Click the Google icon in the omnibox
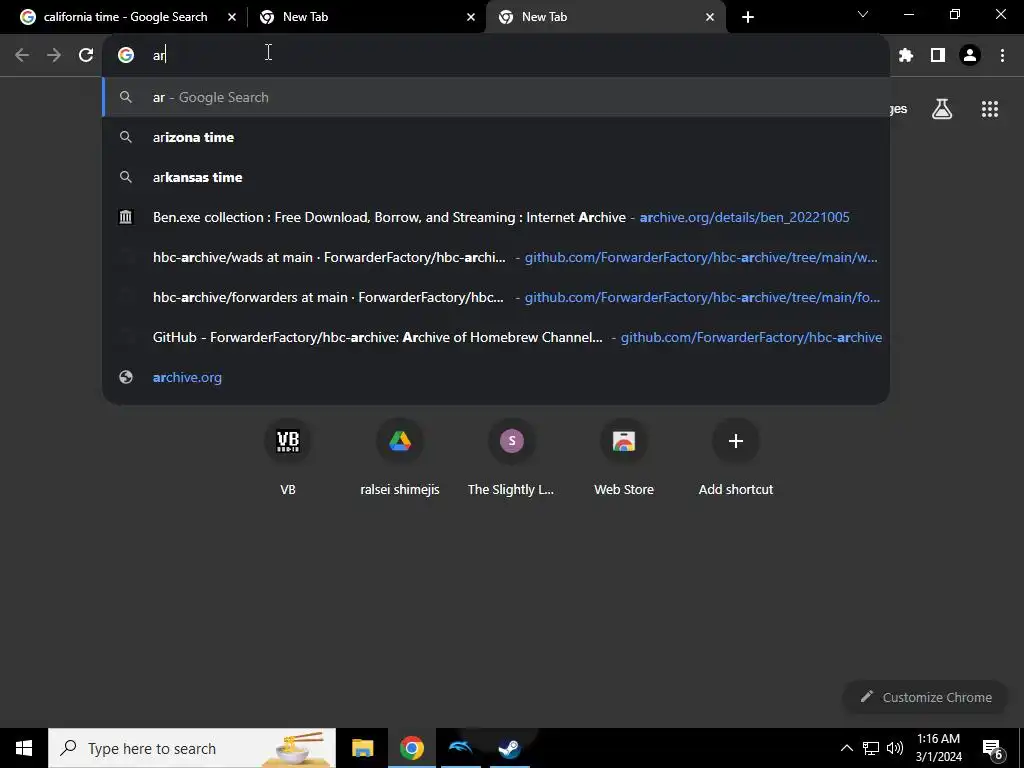This screenshot has height=768, width=1024. 126,55
